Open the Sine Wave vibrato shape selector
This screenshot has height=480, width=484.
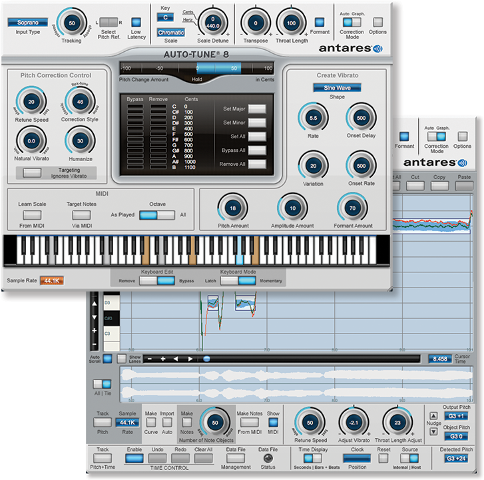tap(337, 88)
